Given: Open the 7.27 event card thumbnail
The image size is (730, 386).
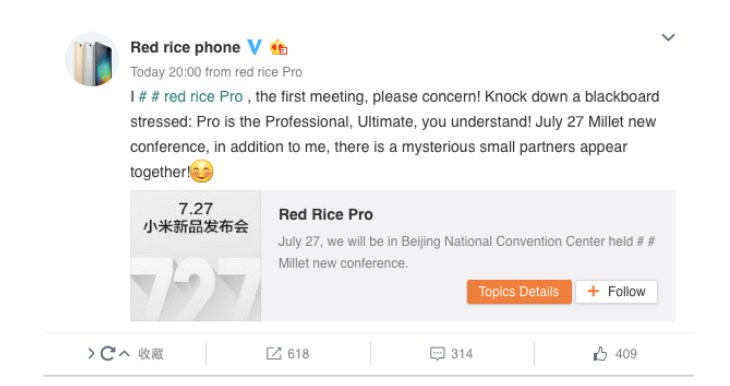Looking at the screenshot, I should pyautogui.click(x=196, y=256).
